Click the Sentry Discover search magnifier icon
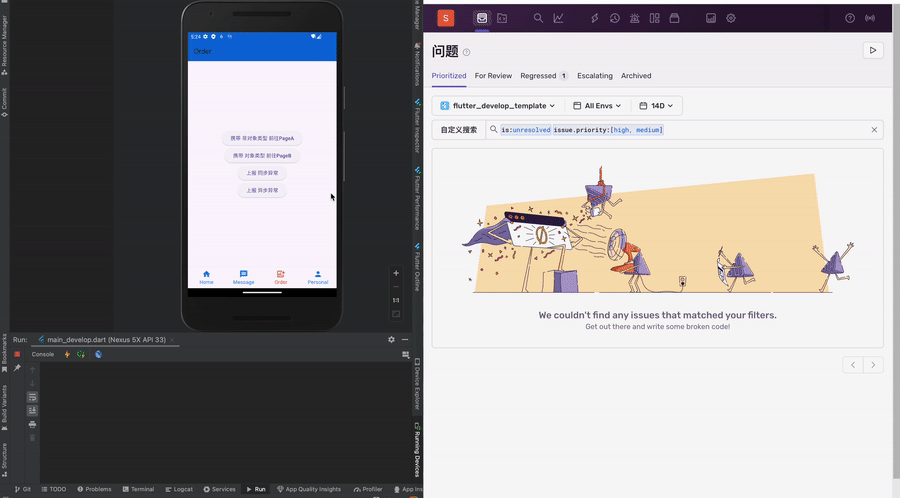 tap(538, 18)
